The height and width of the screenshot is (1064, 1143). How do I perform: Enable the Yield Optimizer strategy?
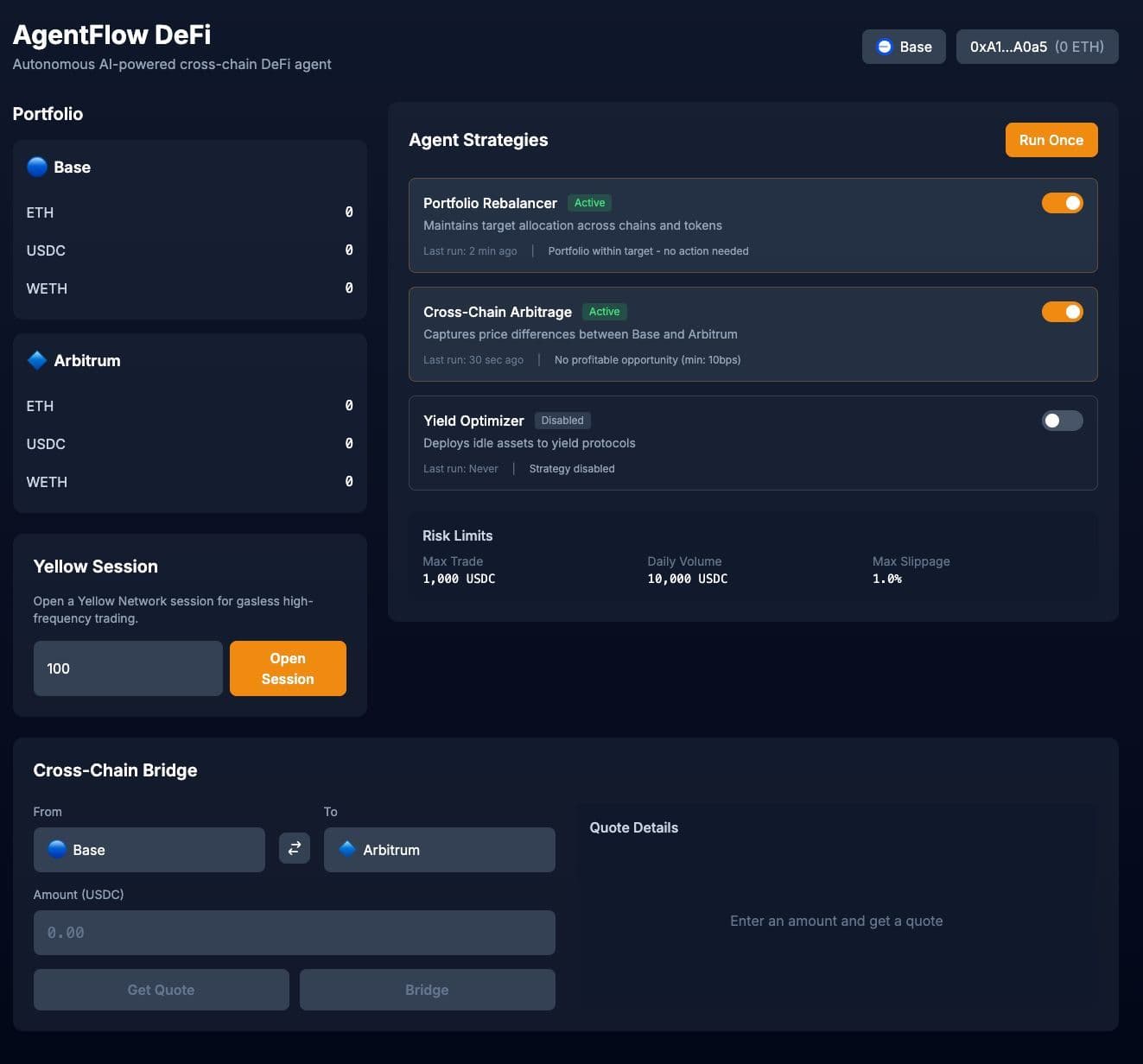click(1063, 421)
